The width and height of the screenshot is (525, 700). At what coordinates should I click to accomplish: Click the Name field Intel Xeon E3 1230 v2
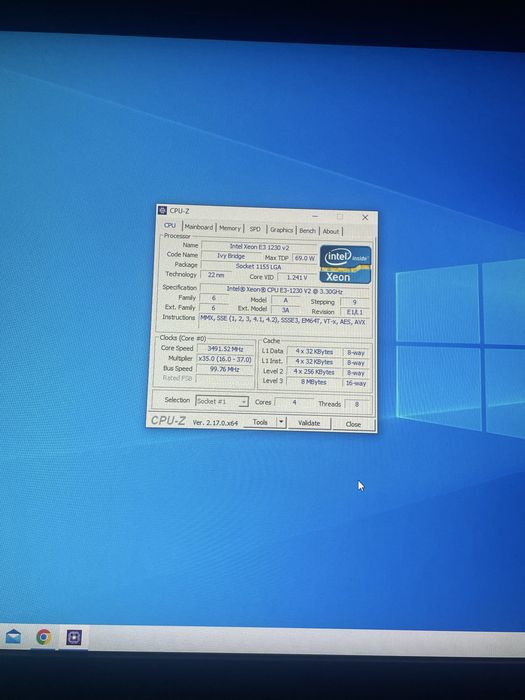coord(259,246)
